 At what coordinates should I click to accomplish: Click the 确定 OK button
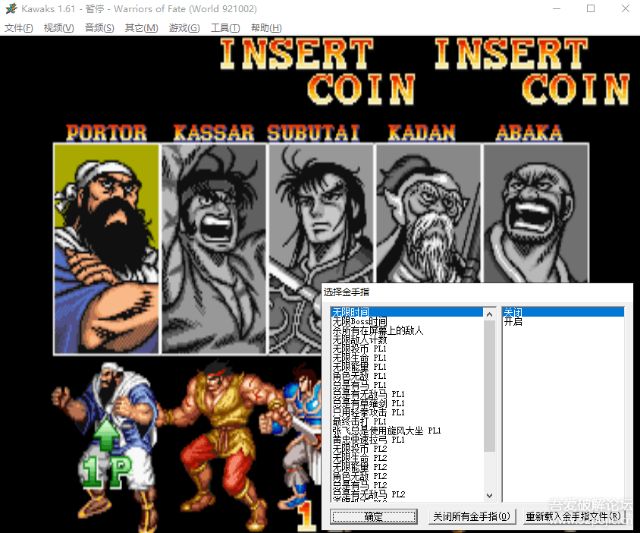373,517
